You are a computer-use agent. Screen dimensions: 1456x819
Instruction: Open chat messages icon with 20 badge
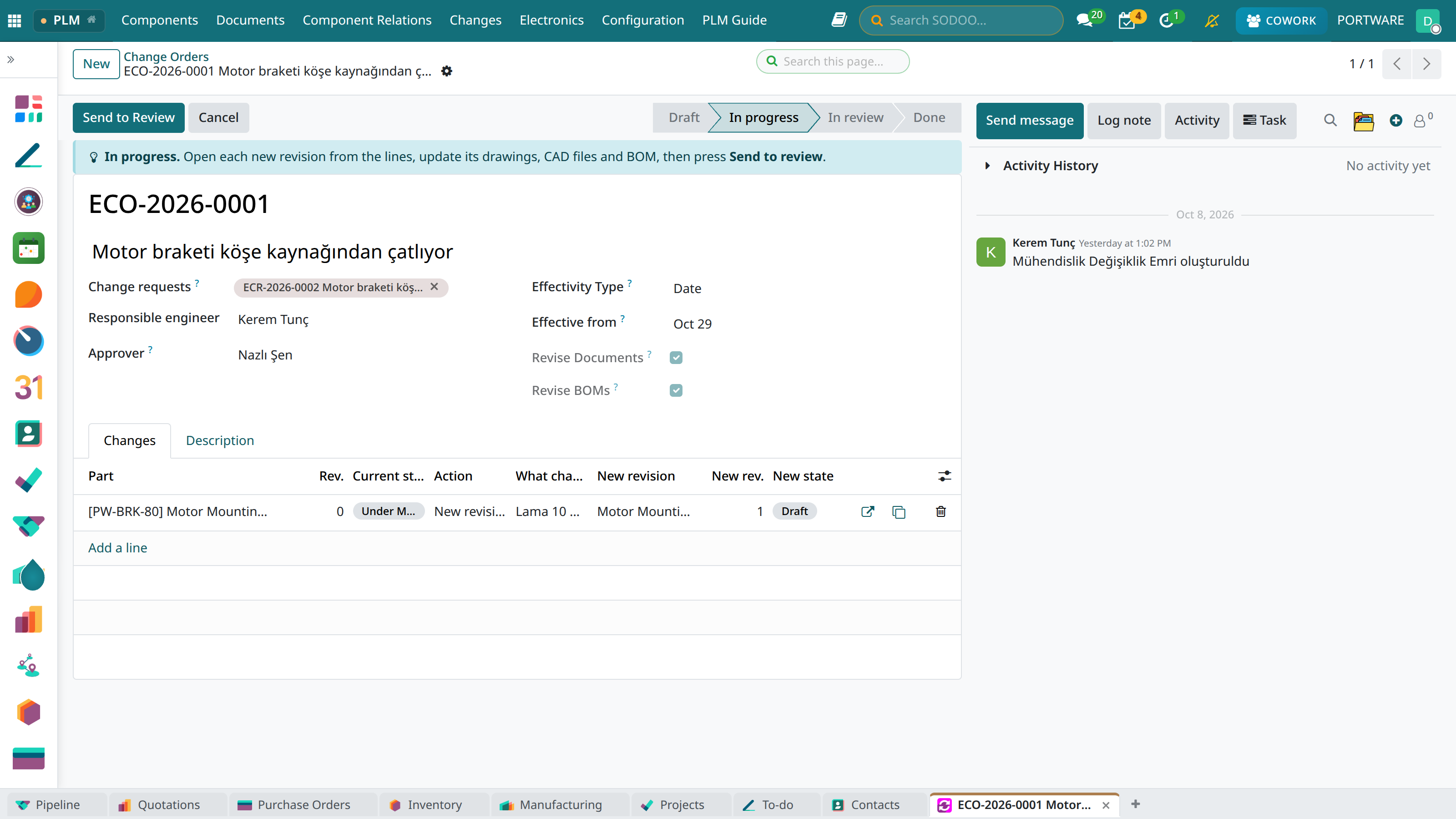click(x=1084, y=21)
